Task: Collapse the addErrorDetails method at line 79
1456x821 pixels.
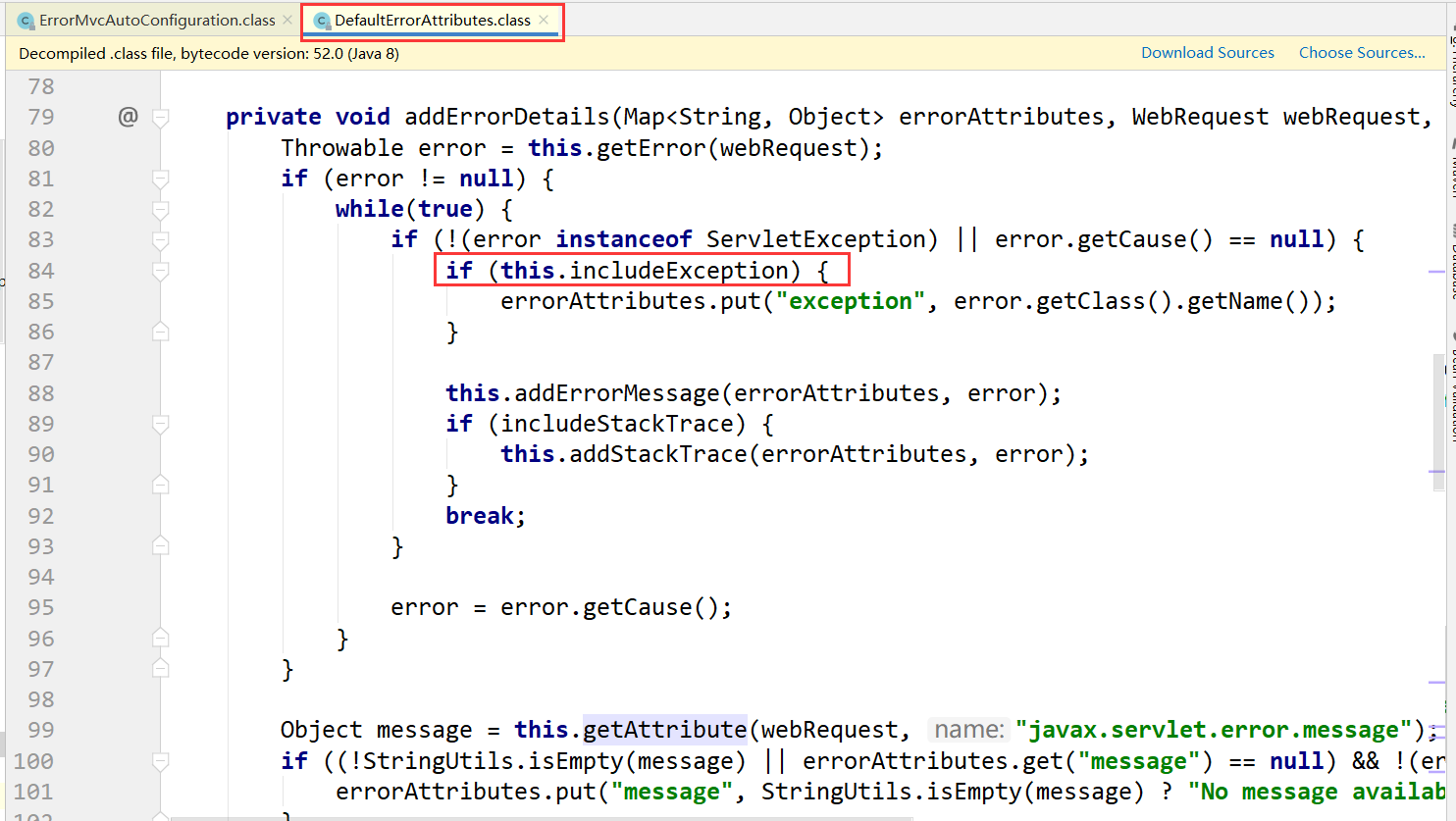Action: (161, 118)
